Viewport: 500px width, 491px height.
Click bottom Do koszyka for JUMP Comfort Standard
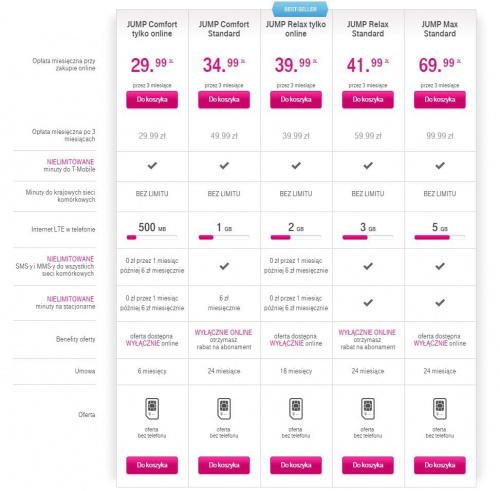pyautogui.click(x=224, y=465)
